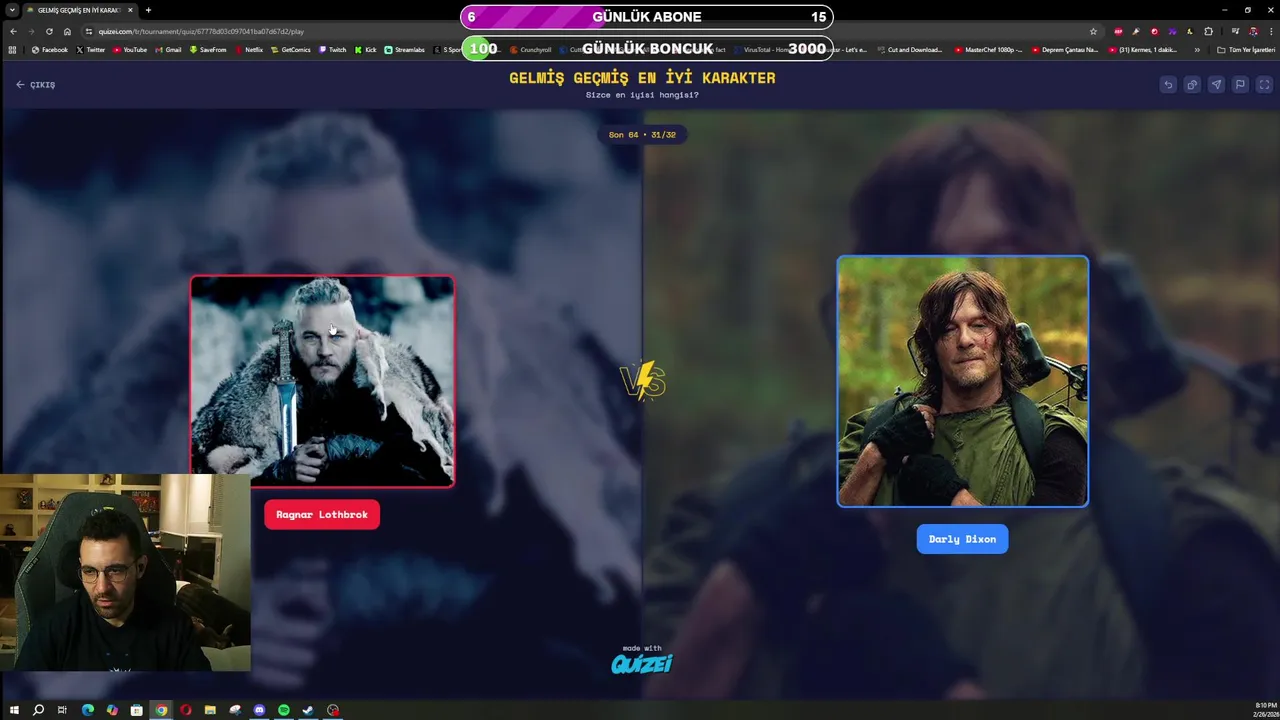The height and width of the screenshot is (720, 1280).
Task: Open File Explorer from taskbar
Action: [x=210, y=710]
